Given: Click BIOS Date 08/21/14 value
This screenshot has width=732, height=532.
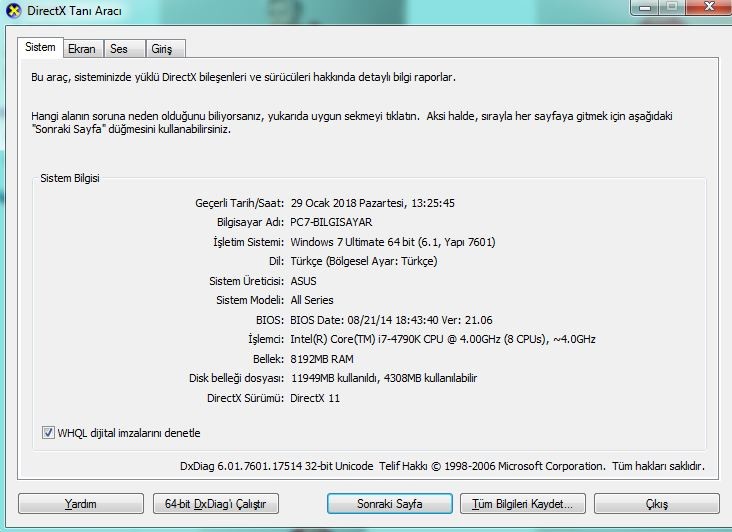Looking at the screenshot, I should tap(391, 320).
